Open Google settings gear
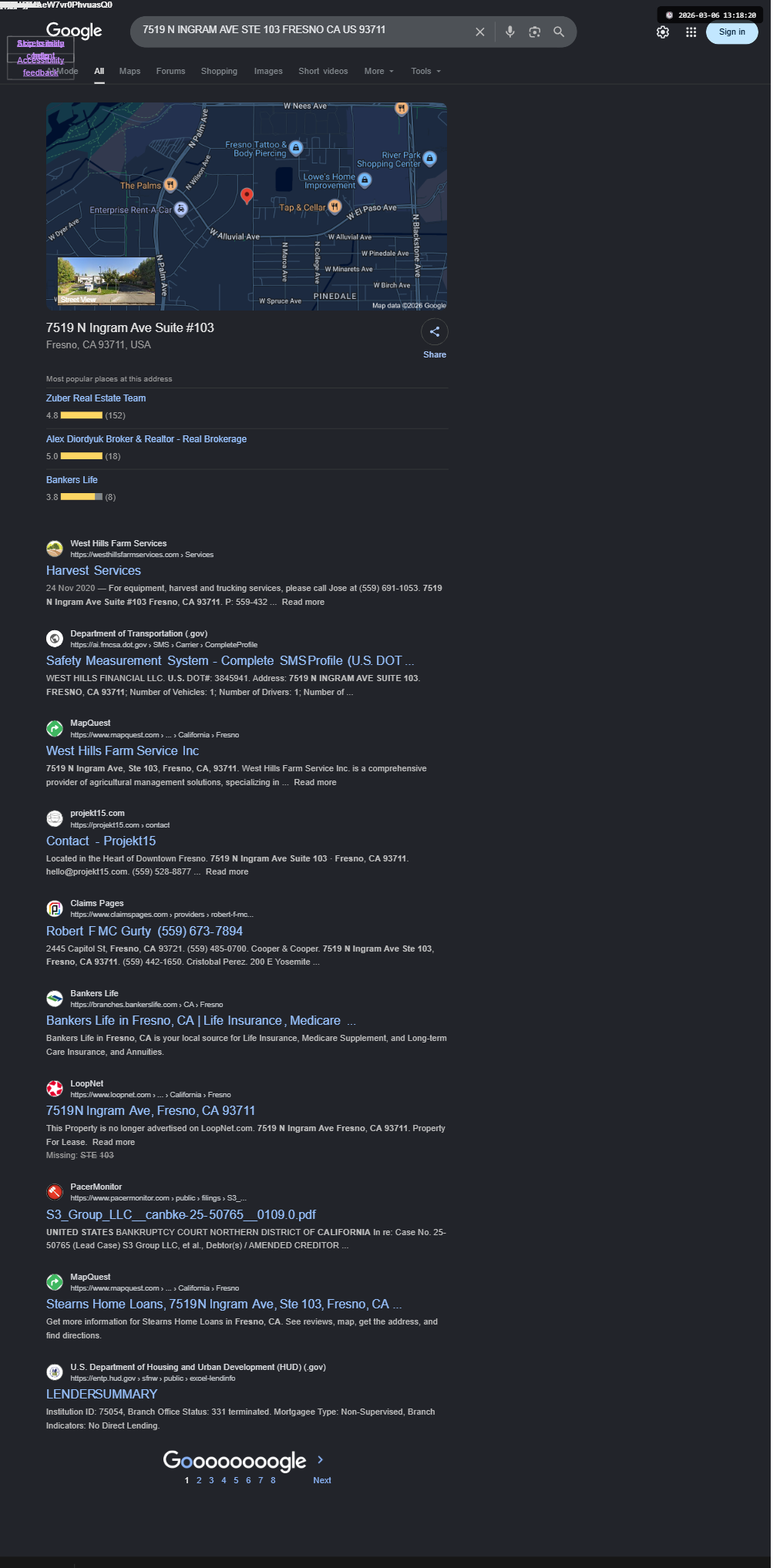 pyautogui.click(x=663, y=32)
